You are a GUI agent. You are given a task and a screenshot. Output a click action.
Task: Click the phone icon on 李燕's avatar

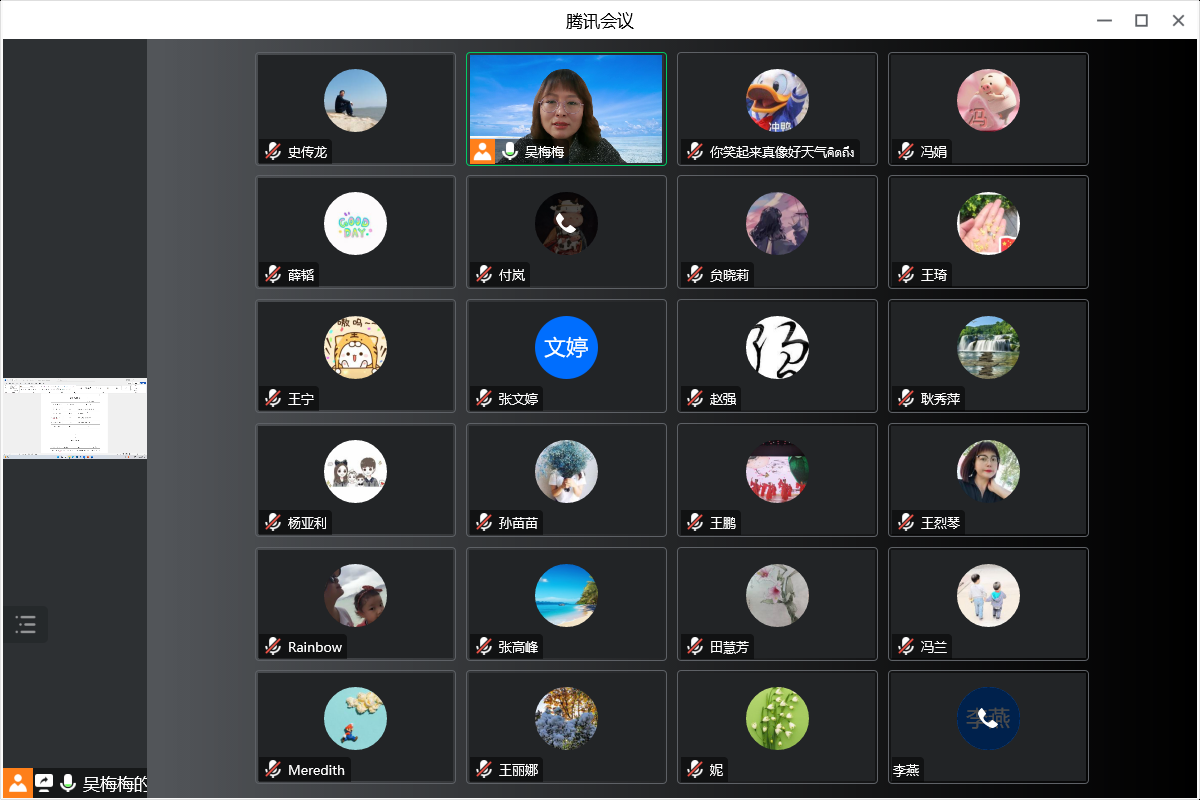tap(988, 718)
